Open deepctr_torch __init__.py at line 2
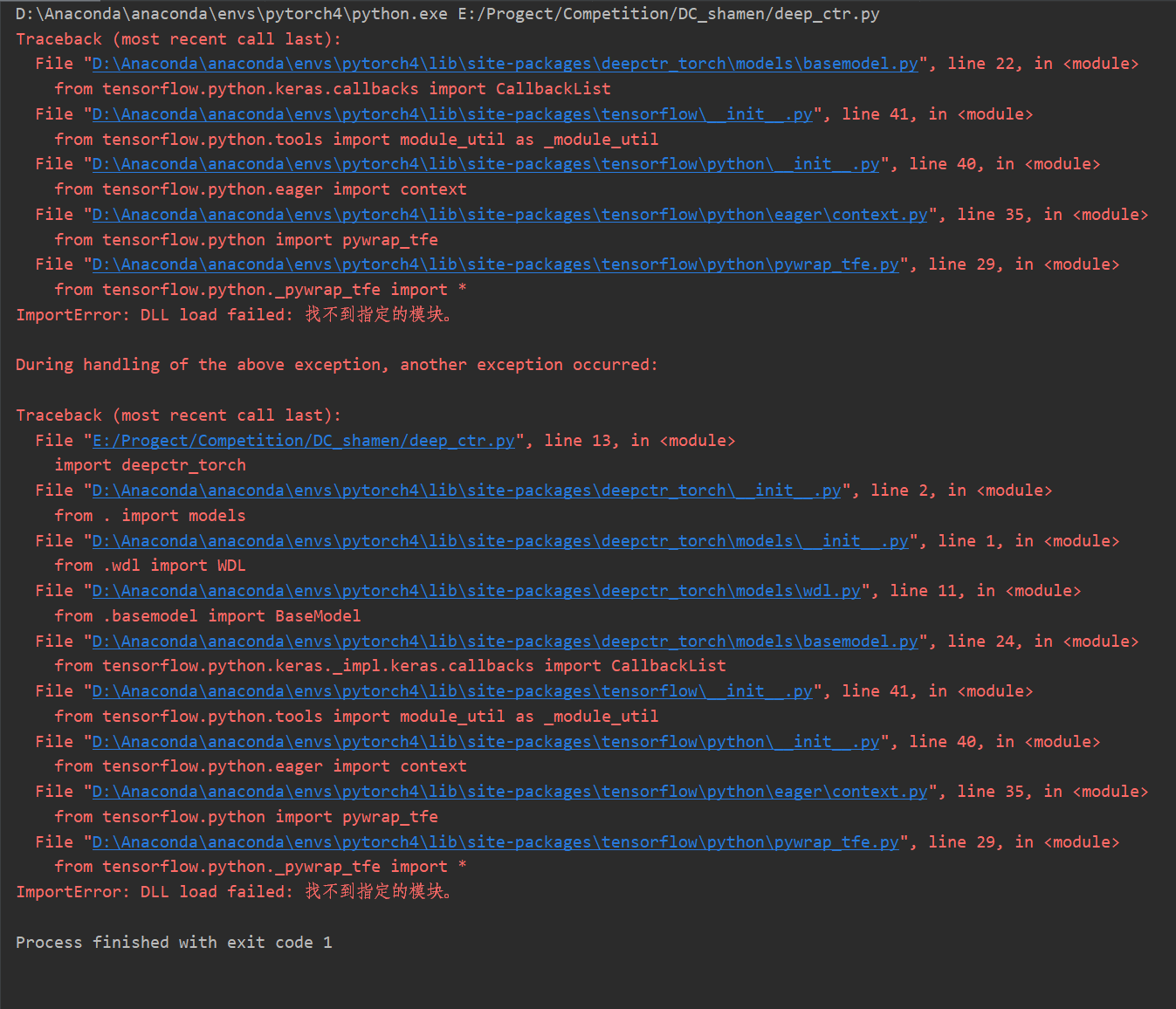 click(467, 490)
